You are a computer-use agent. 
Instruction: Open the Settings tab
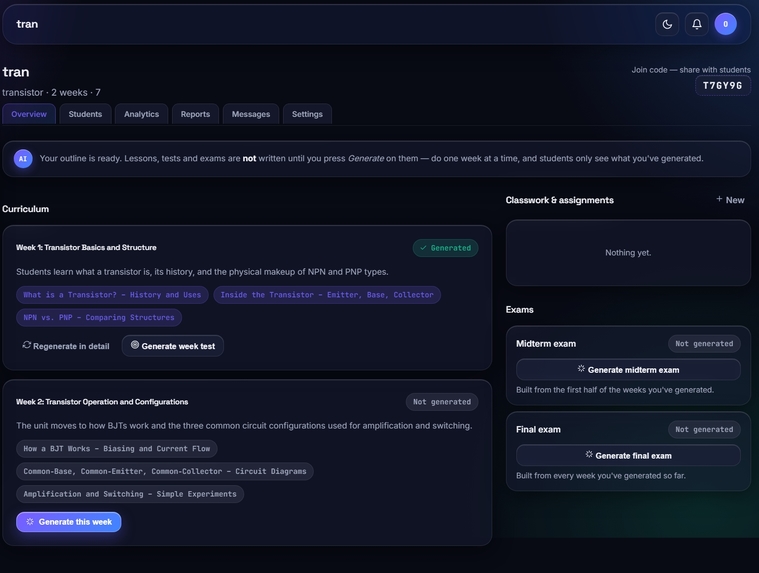pos(307,114)
